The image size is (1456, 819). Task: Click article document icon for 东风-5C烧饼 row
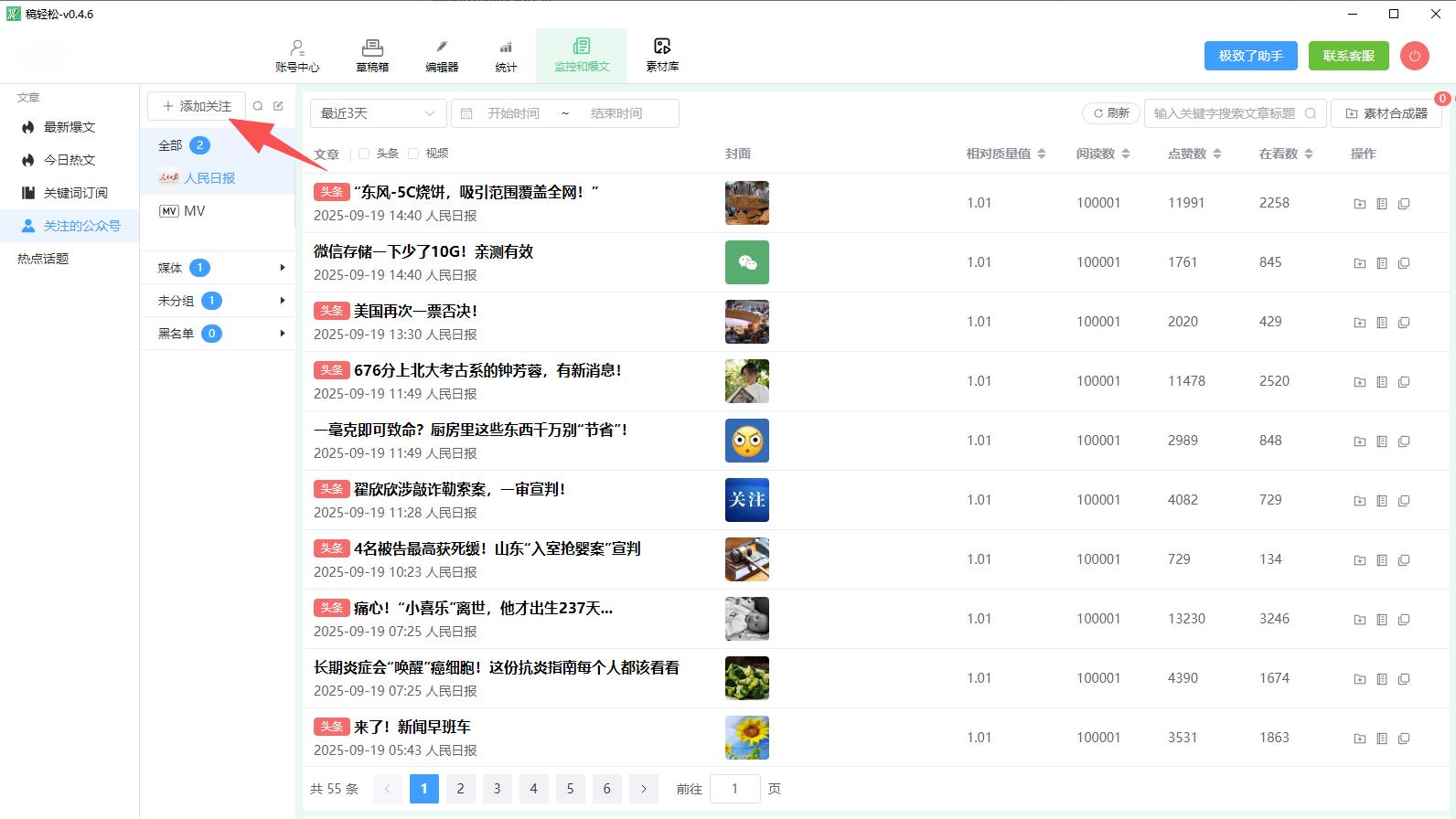point(1382,204)
